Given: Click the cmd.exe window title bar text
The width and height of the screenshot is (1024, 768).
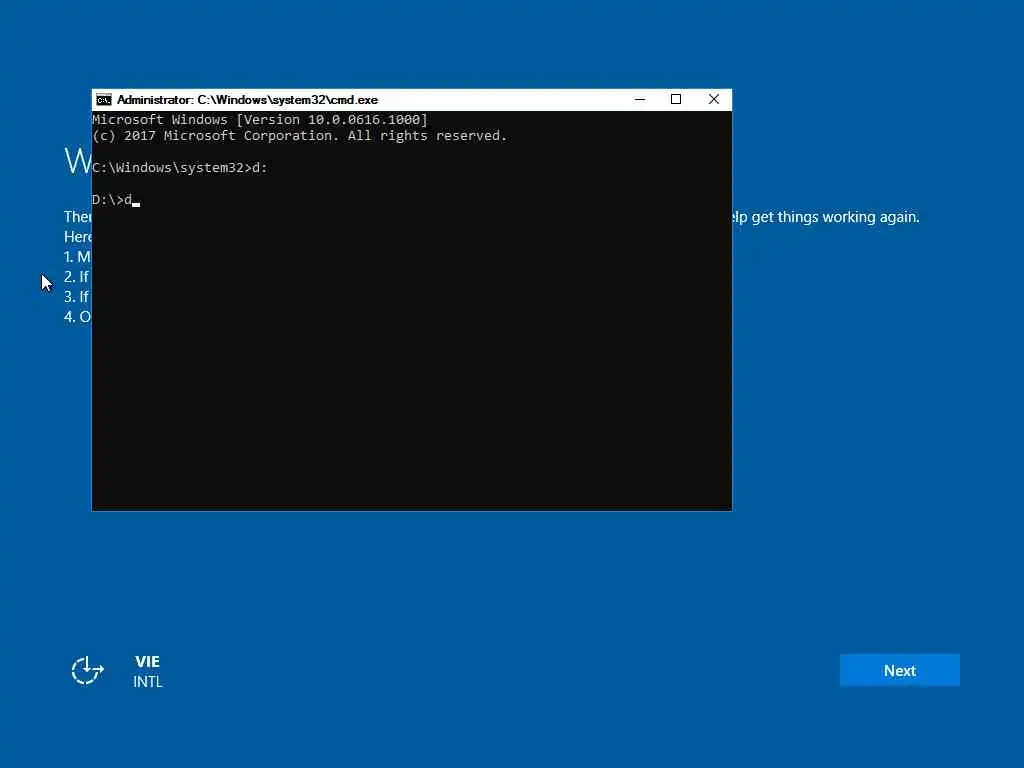Looking at the screenshot, I should click(x=248, y=100).
